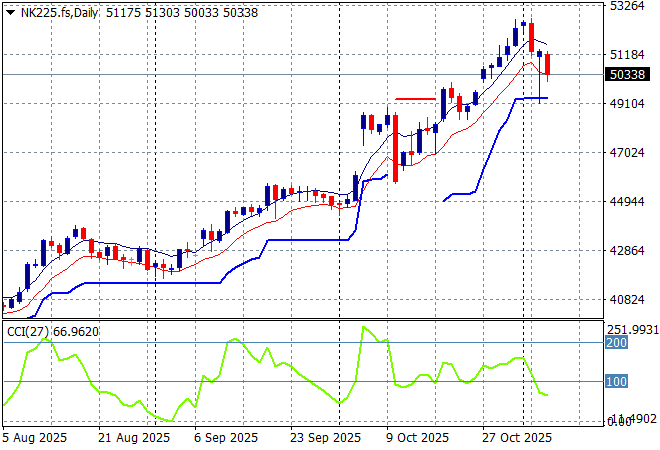Click the 6 Sep 2025 date label
This screenshot has width=660, height=450.
click(228, 438)
